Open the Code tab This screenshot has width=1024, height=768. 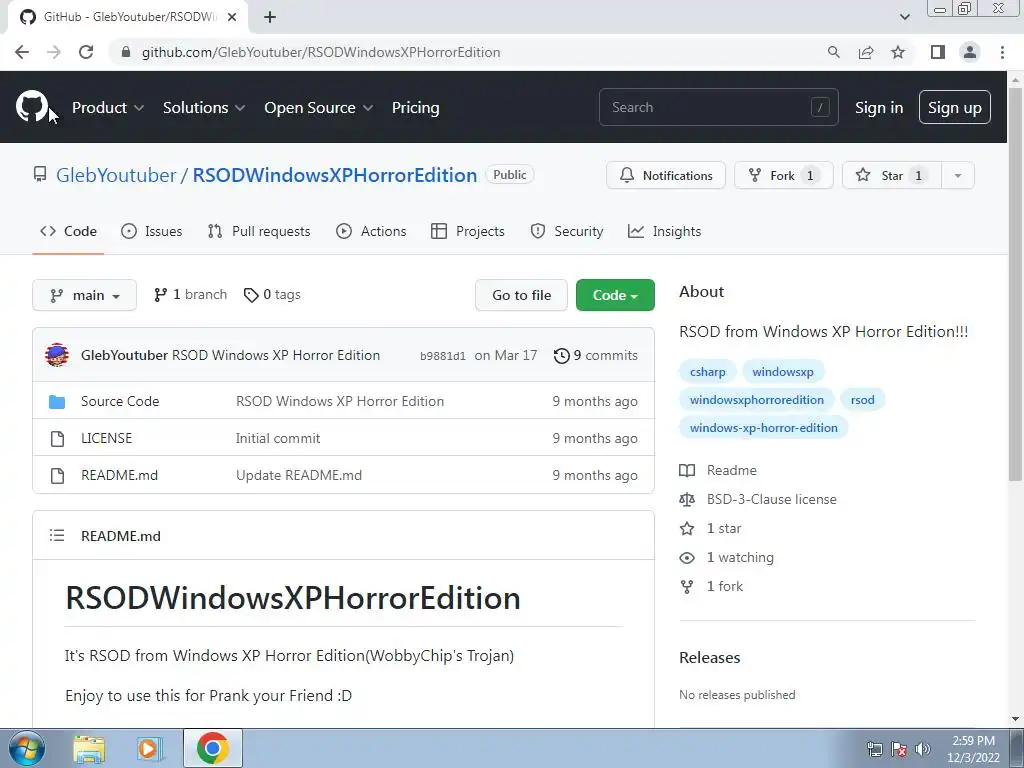click(x=68, y=231)
